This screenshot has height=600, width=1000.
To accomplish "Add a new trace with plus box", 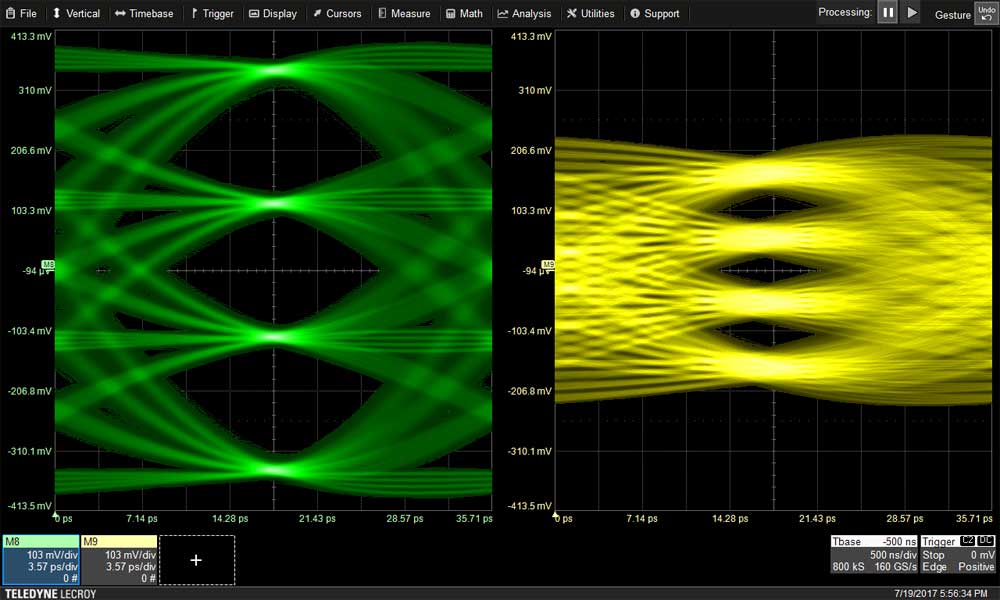I will pos(196,560).
